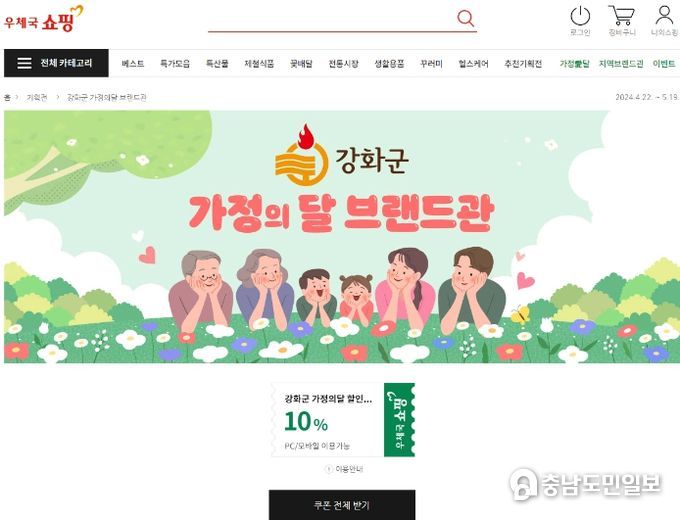This screenshot has width=680, height=520.
Task: Click the 쿠폰 전체 받기 button
Action: coord(342,505)
